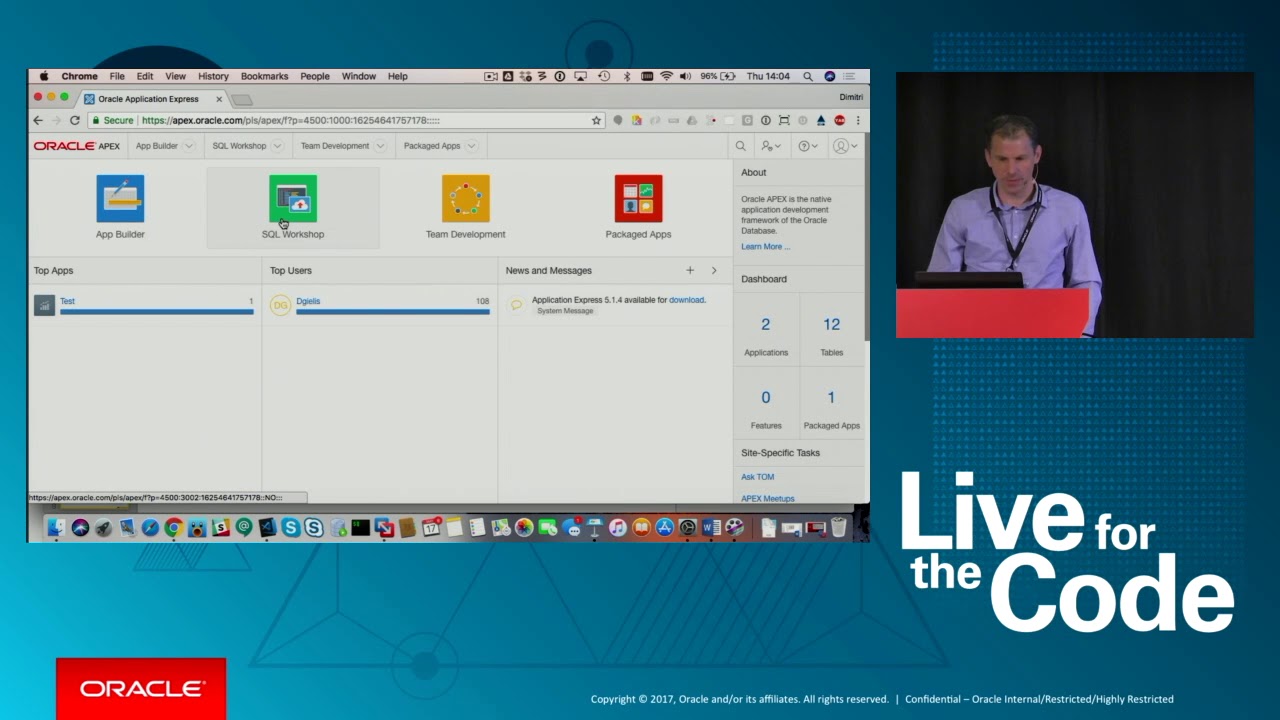Open the Help dropdown menu
Image resolution: width=1280 pixels, height=720 pixels.
[808, 146]
